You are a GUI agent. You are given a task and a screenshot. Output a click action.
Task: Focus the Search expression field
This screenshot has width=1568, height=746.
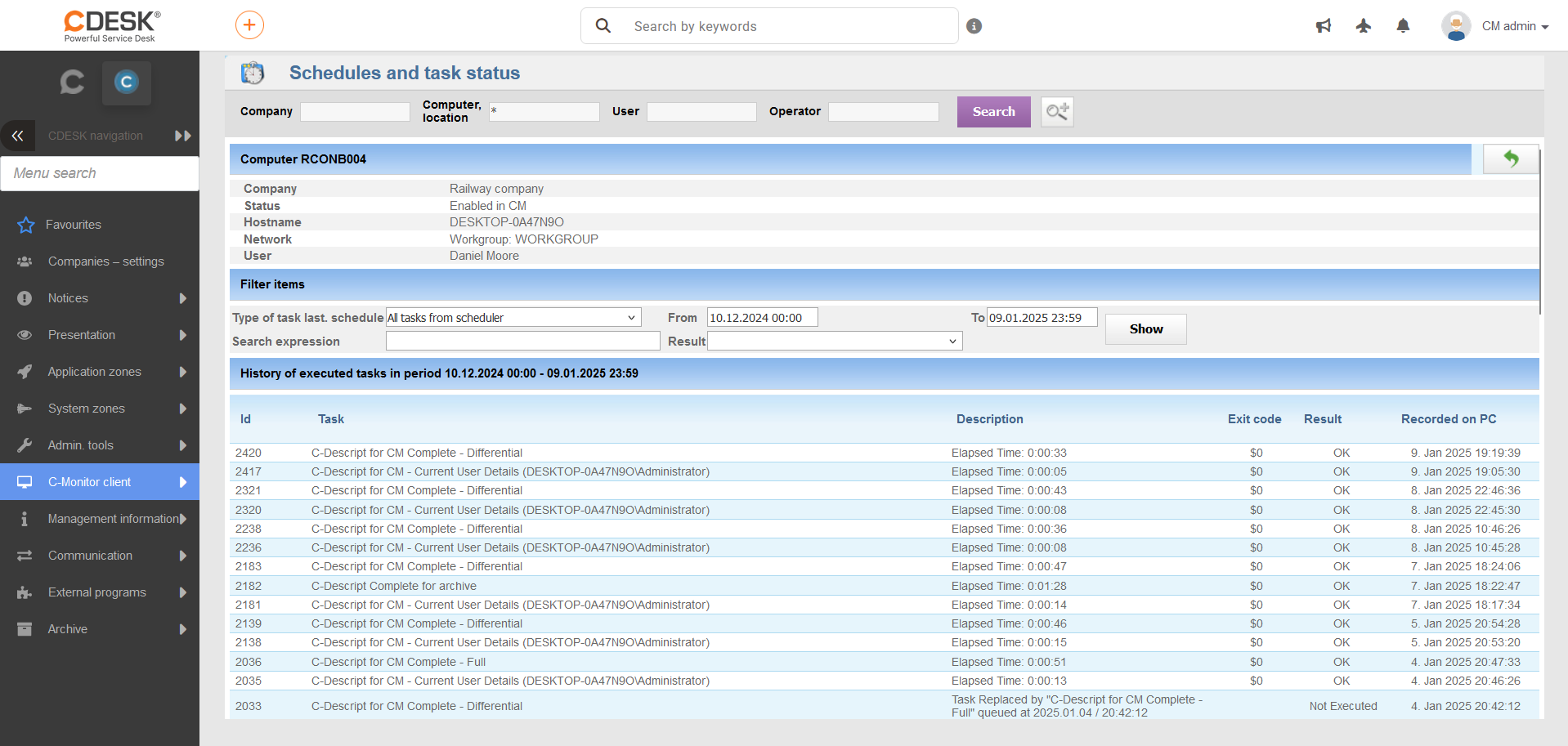(523, 341)
